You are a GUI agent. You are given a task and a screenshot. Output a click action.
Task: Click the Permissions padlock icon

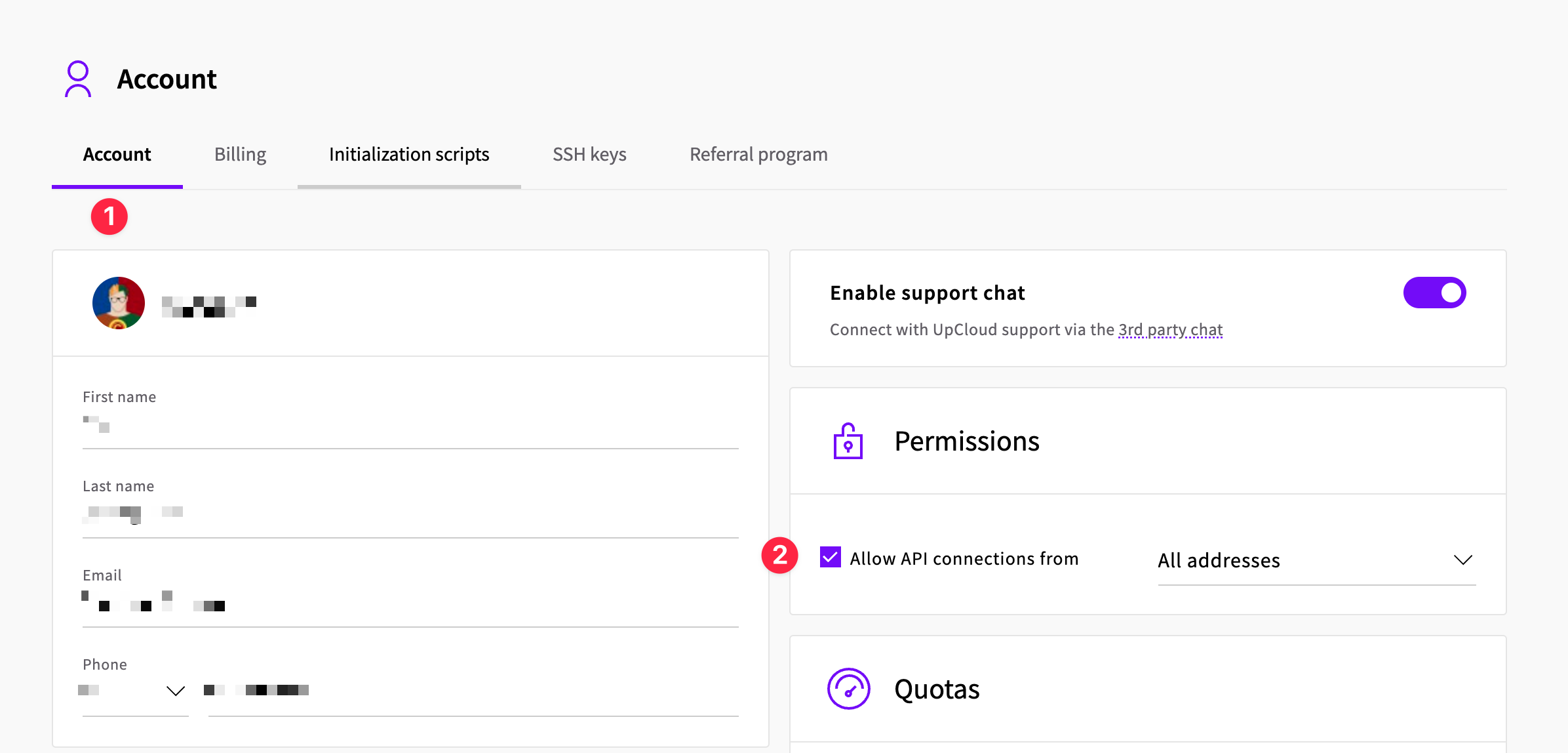pyautogui.click(x=848, y=441)
